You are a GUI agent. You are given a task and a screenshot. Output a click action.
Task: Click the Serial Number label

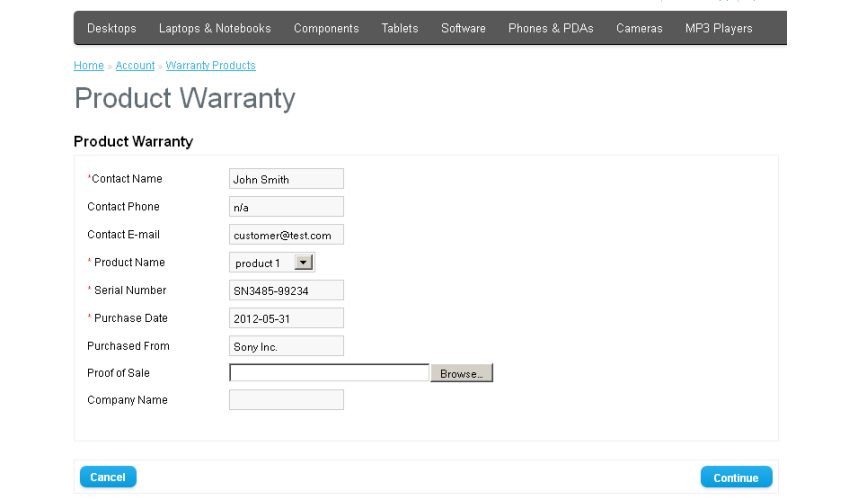130,290
